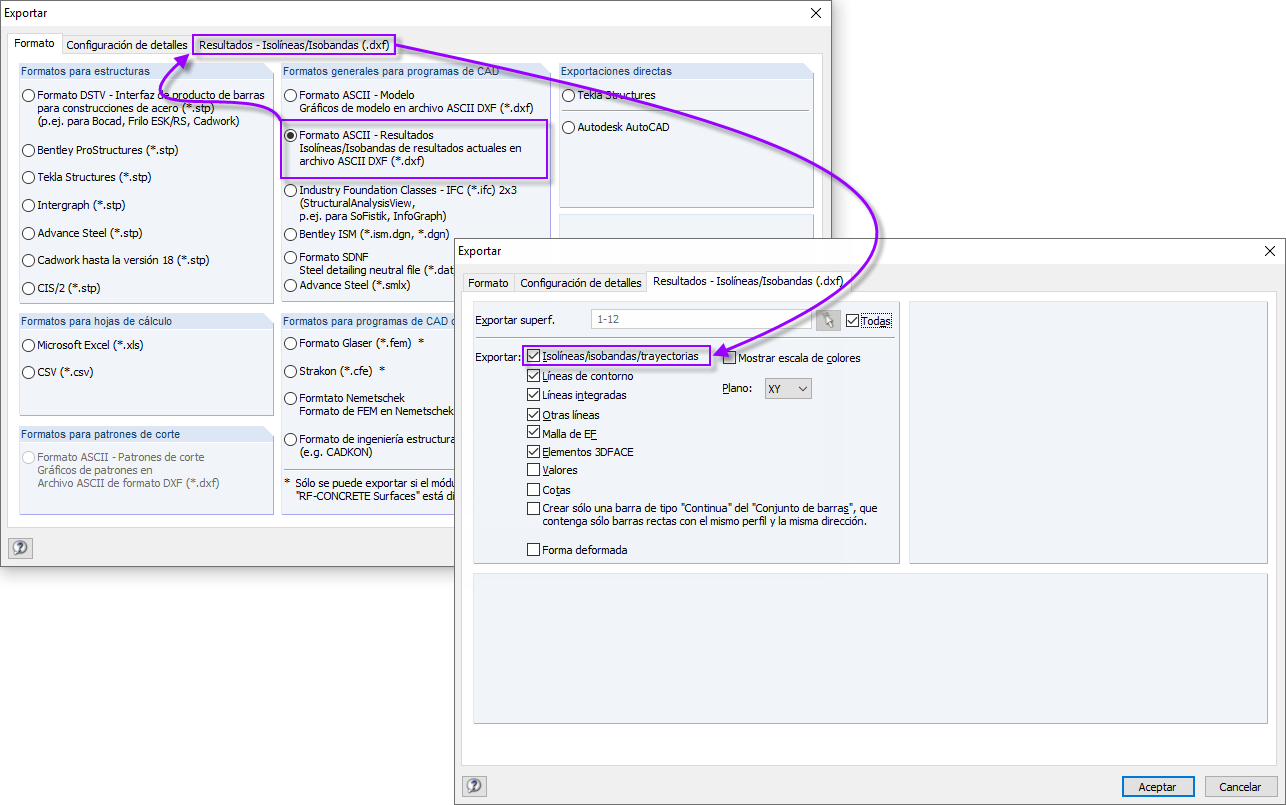Screen dimensions: 1286x805
Task: Select Resultados - Isolíneas/Isobandas tab in front dialog
Action: [x=748, y=282]
